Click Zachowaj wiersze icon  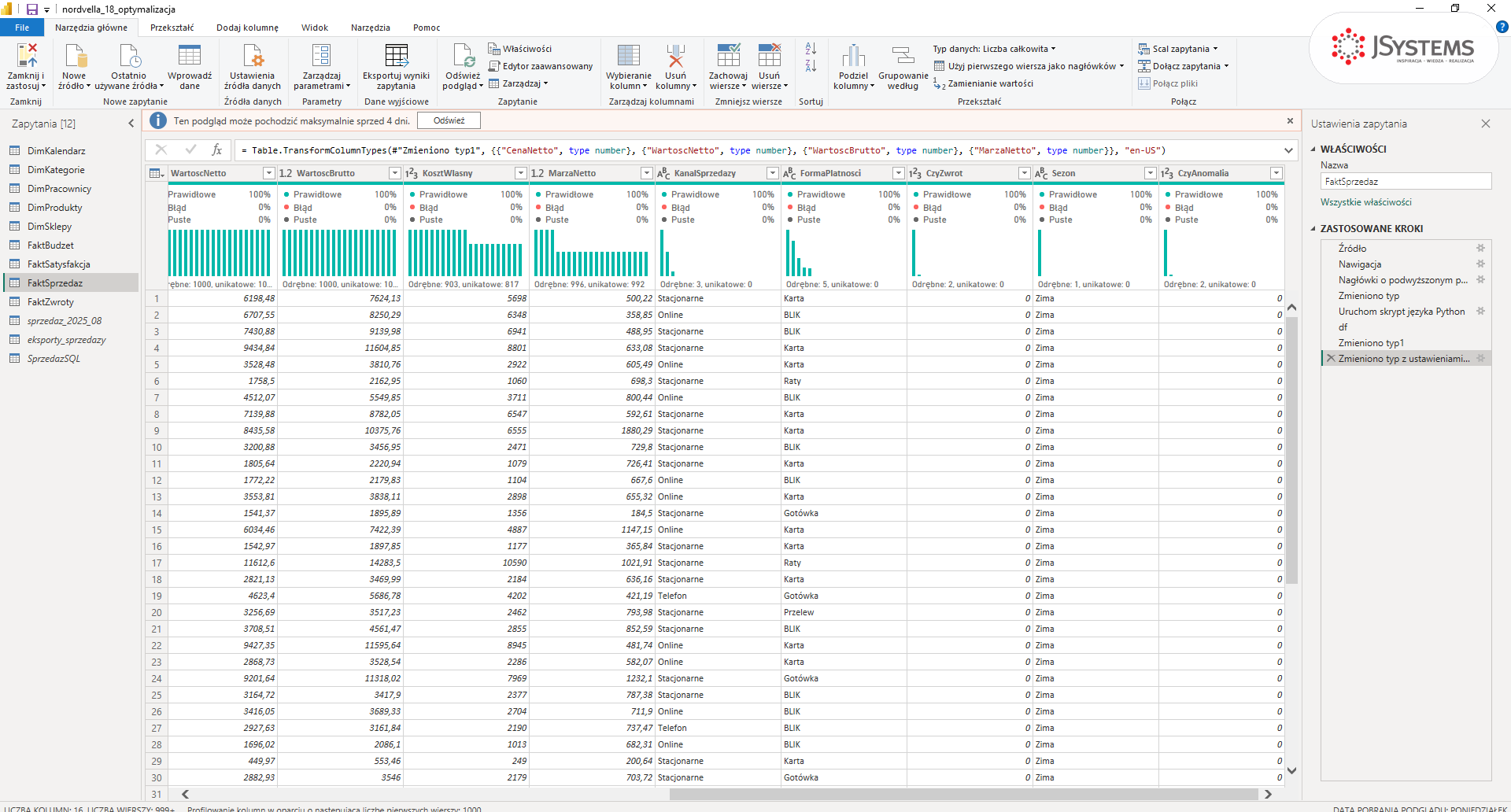729,55
